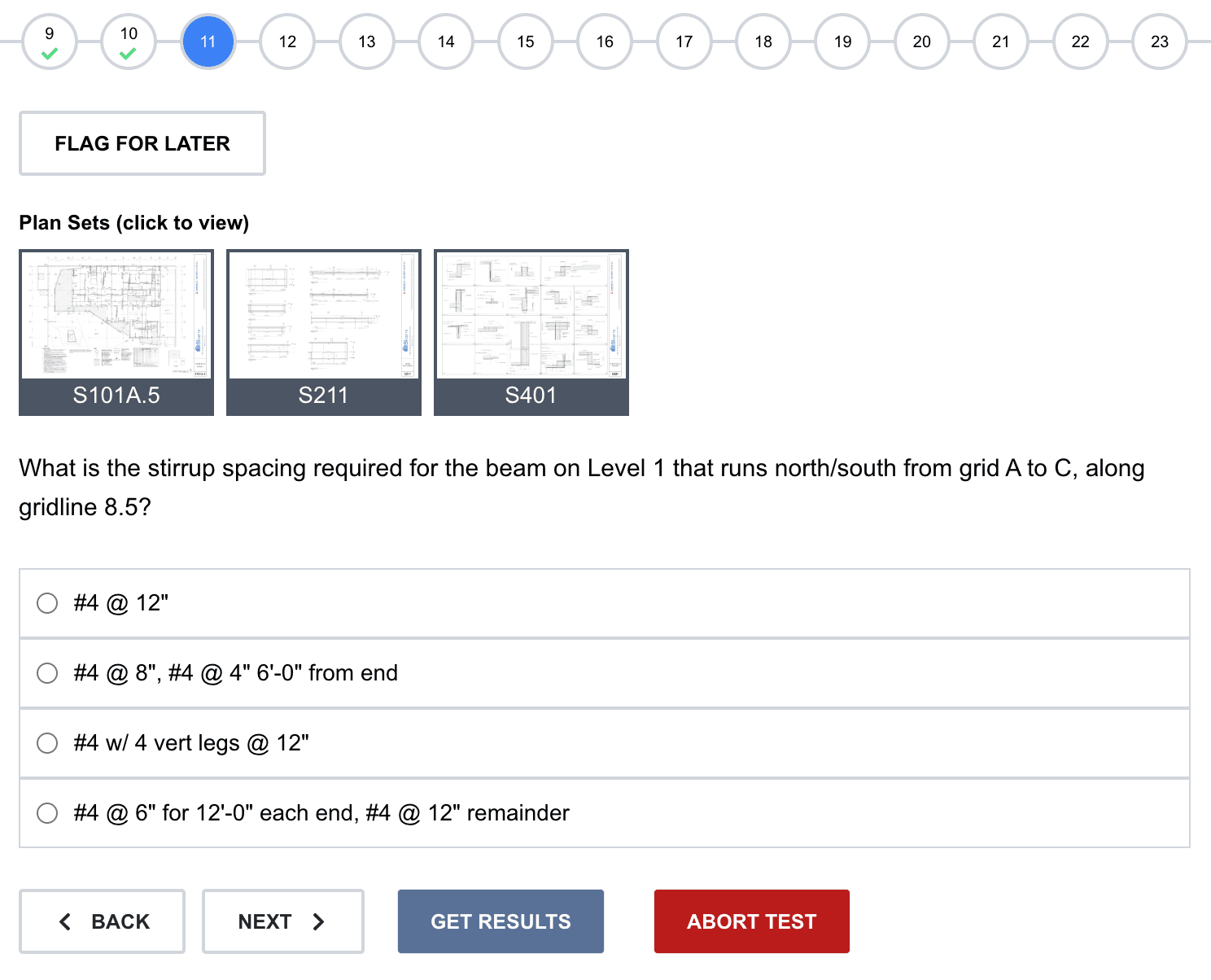Choose '#4 @ 8", #4 @ 4" 6'-0" from end'
The height and width of the screenshot is (980, 1211).
tap(47, 673)
